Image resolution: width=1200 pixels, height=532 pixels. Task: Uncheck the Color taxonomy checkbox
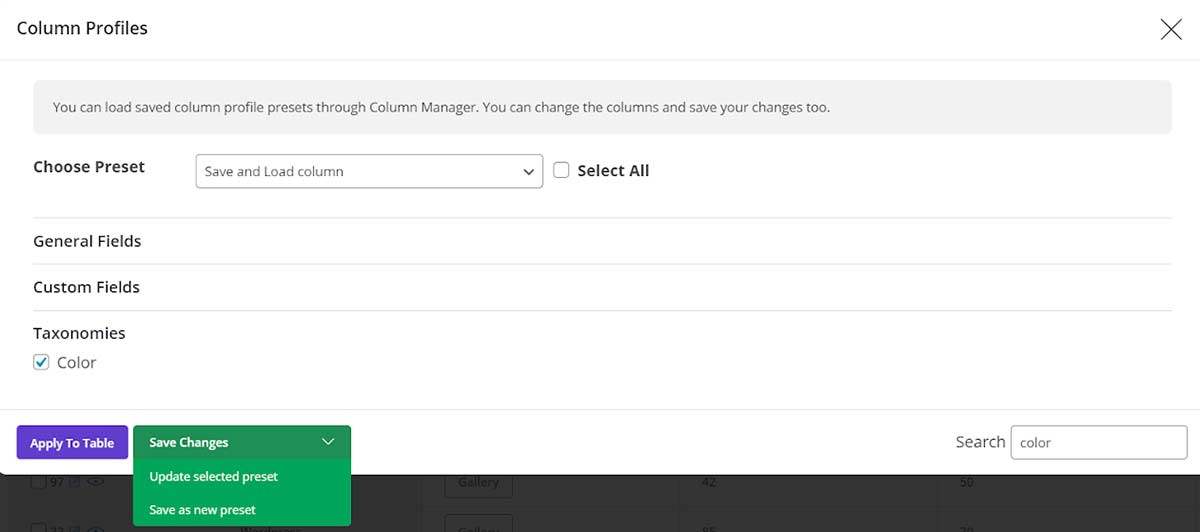(41, 362)
